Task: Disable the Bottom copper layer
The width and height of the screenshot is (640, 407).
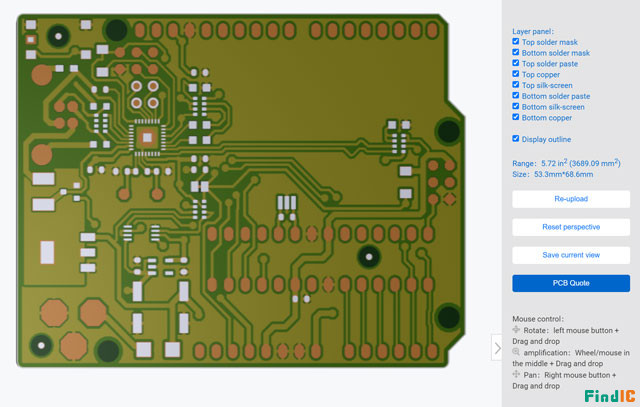Action: click(x=516, y=117)
